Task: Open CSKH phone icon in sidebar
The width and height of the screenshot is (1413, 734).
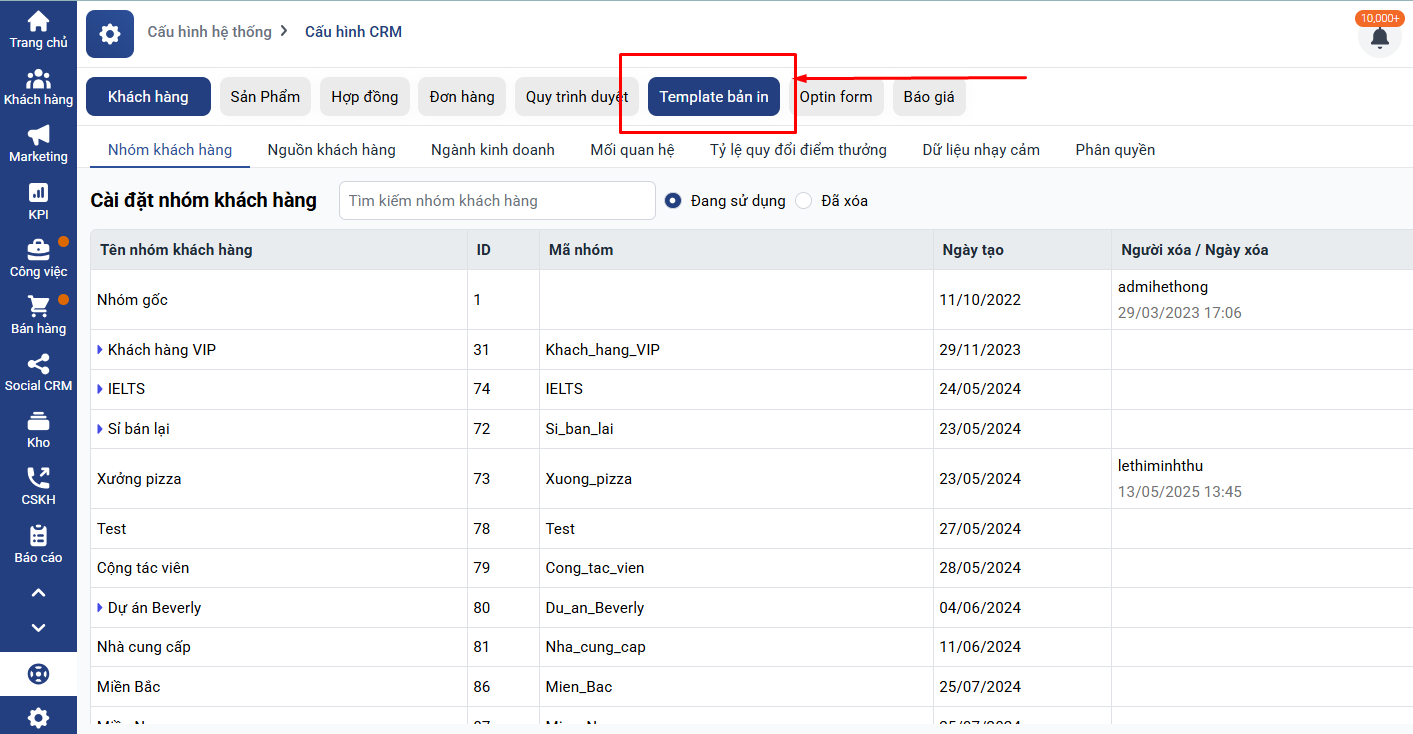Action: click(x=38, y=478)
